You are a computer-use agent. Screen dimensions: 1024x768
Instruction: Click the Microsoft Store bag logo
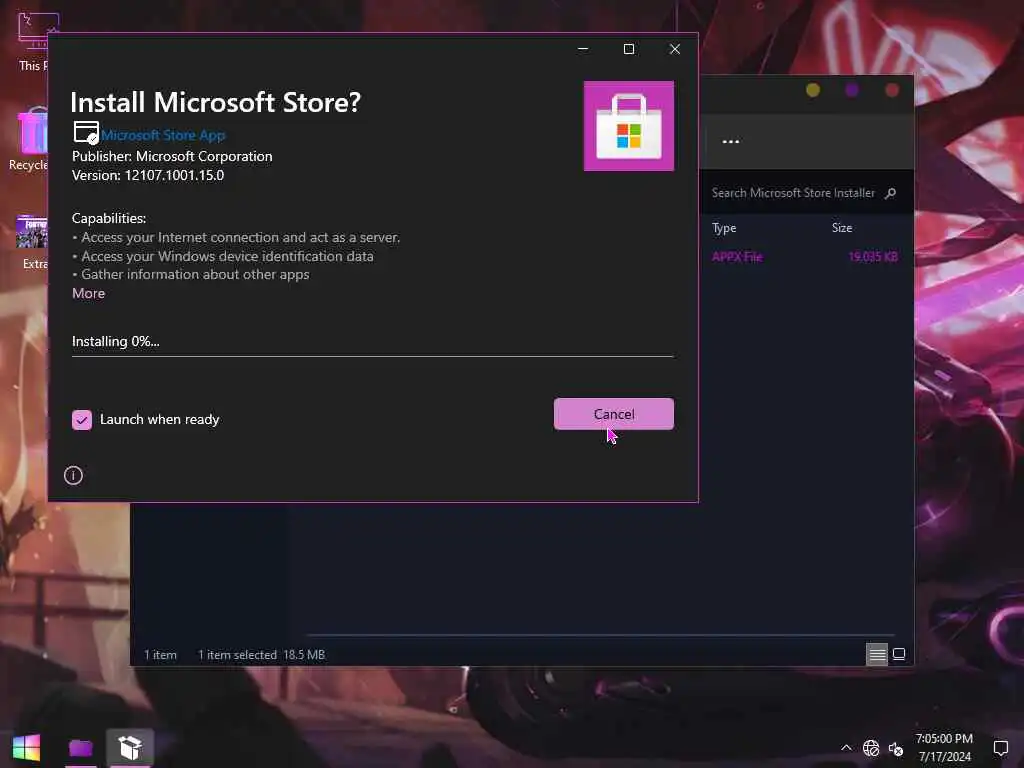pyautogui.click(x=629, y=126)
